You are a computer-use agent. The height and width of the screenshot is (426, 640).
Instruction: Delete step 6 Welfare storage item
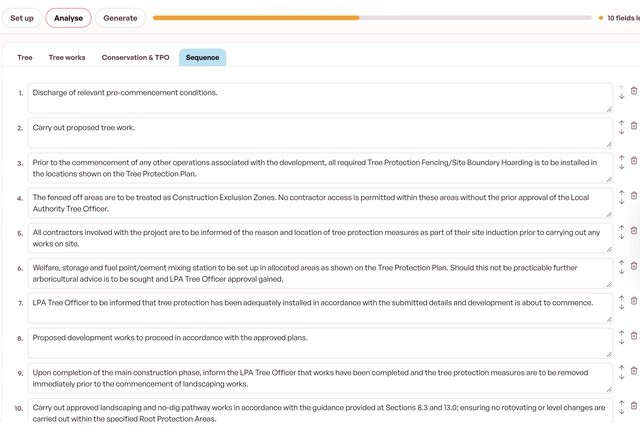tap(633, 266)
